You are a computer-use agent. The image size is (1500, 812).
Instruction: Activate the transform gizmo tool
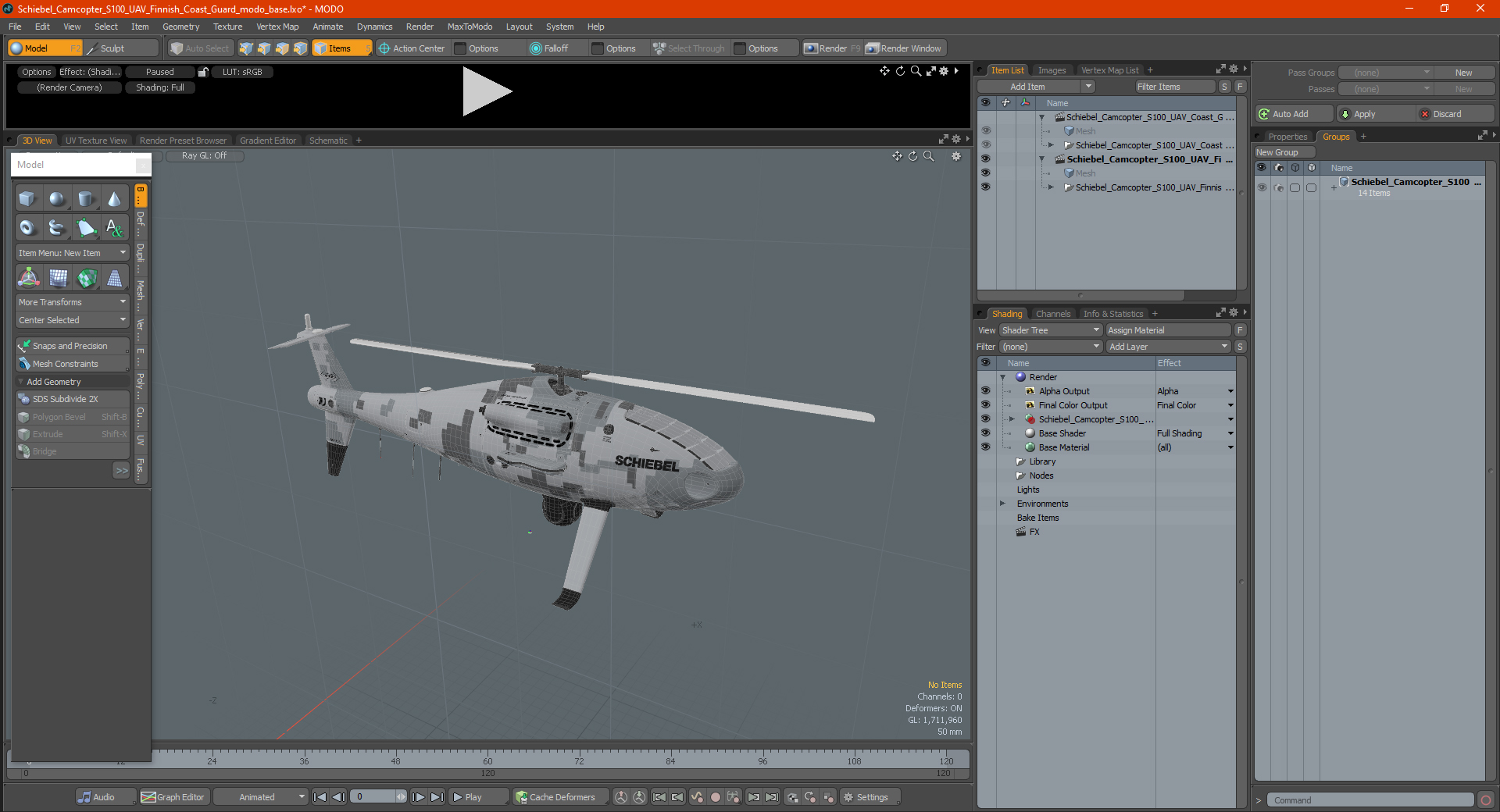28,278
